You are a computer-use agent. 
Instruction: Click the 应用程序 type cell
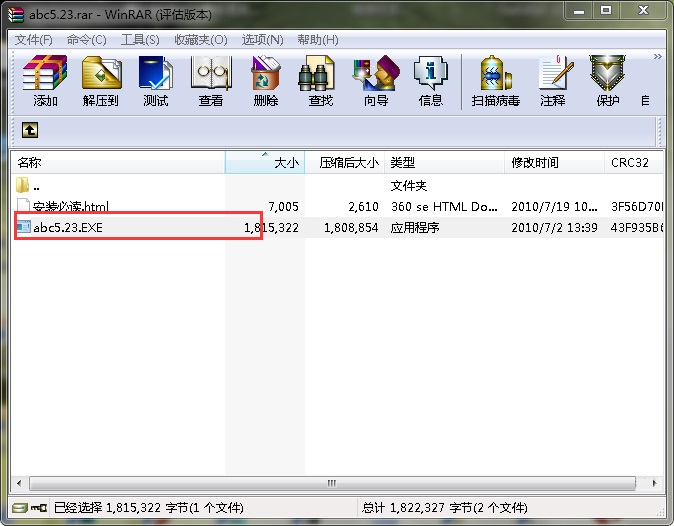[415, 227]
